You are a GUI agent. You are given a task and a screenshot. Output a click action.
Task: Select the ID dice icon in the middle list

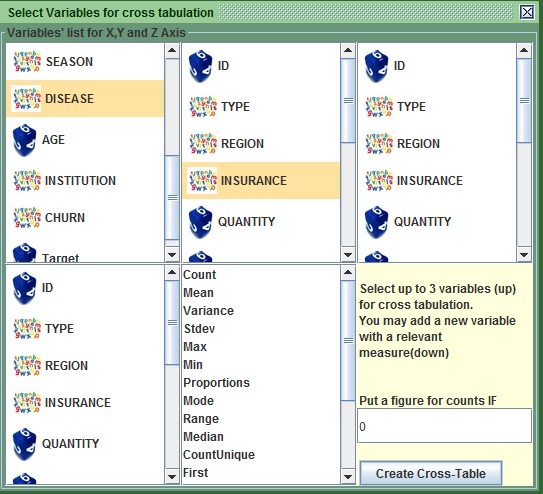point(201,66)
